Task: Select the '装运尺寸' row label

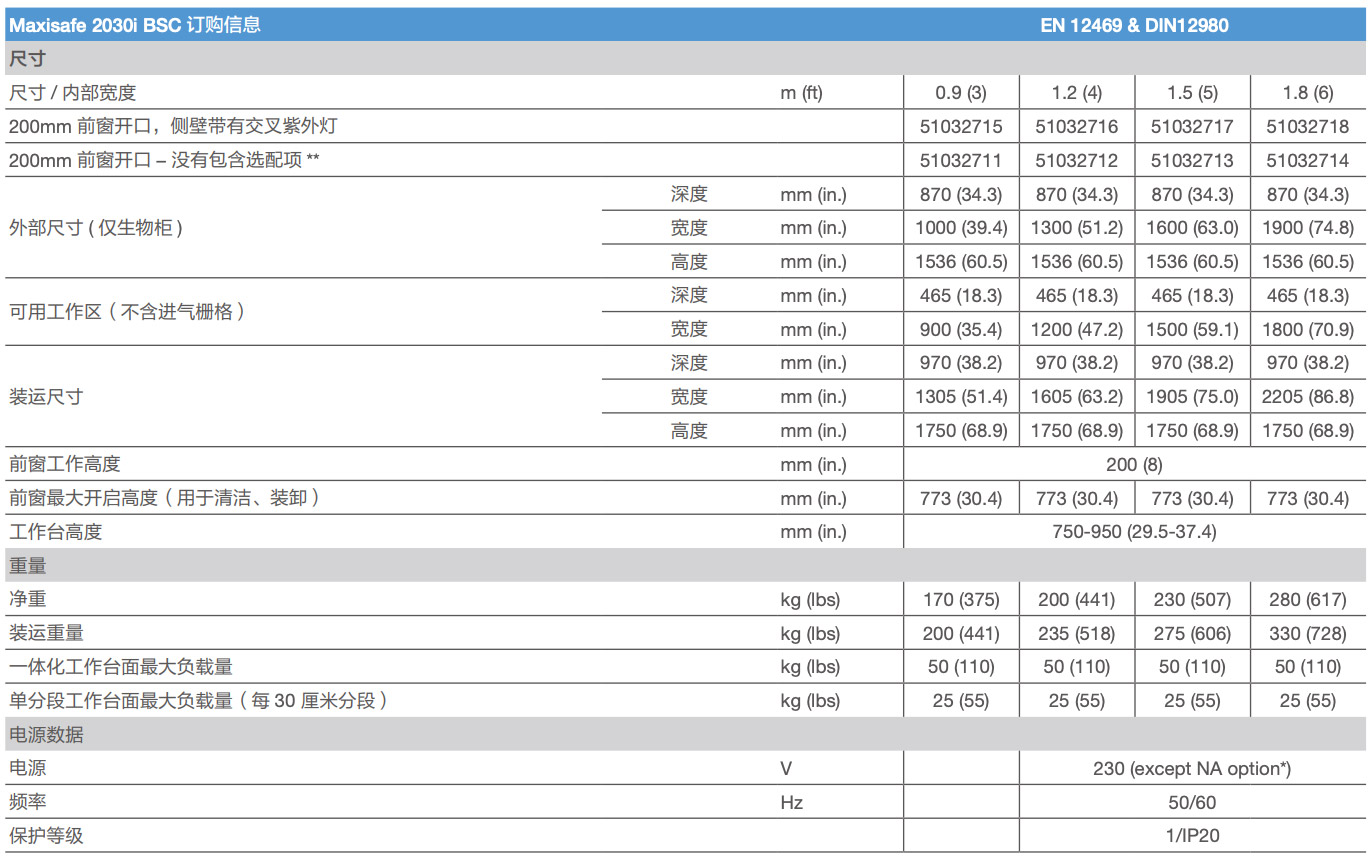Action: pos(46,397)
